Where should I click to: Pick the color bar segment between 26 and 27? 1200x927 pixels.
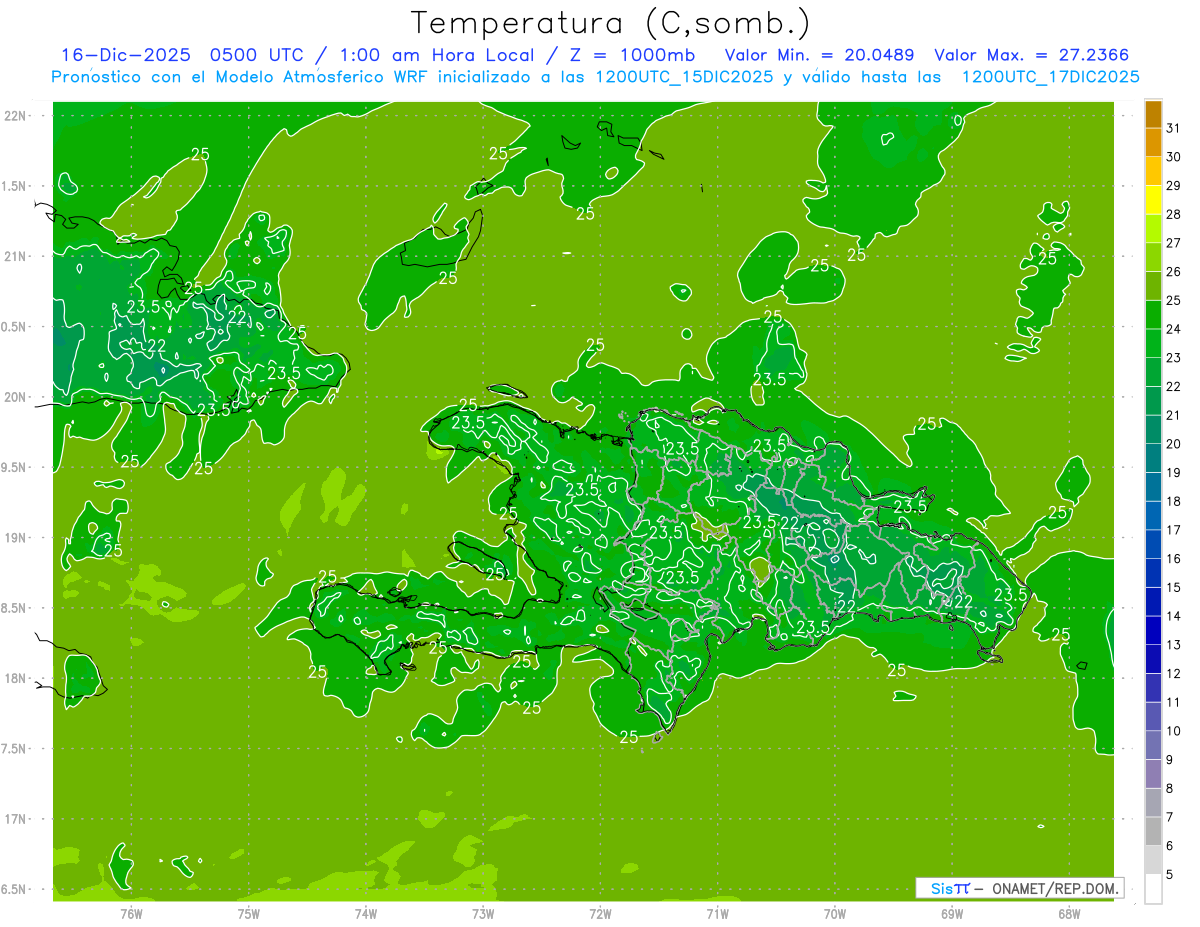(1153, 257)
